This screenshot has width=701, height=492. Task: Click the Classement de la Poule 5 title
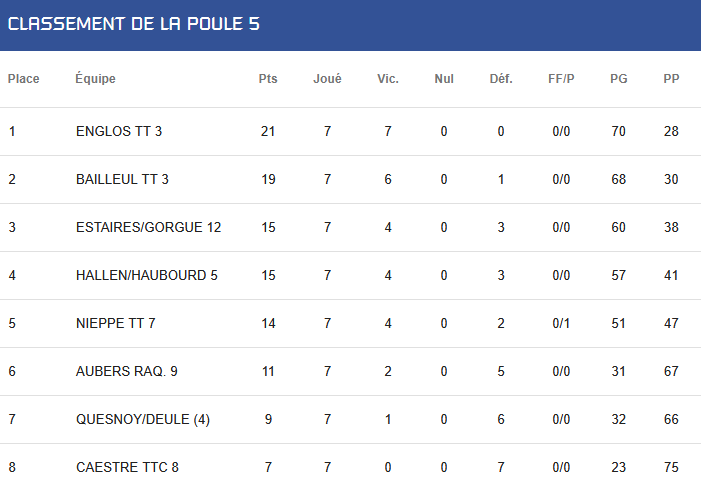[x=134, y=24]
